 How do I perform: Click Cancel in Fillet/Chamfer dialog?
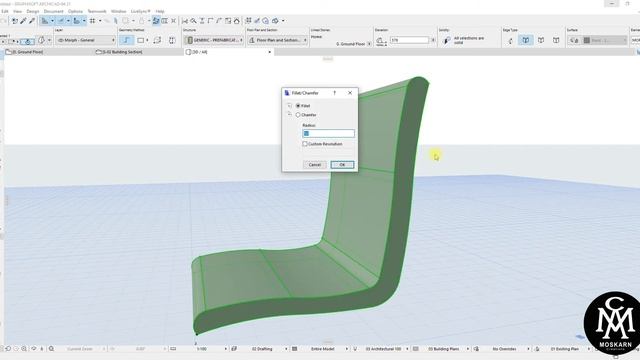[315, 164]
